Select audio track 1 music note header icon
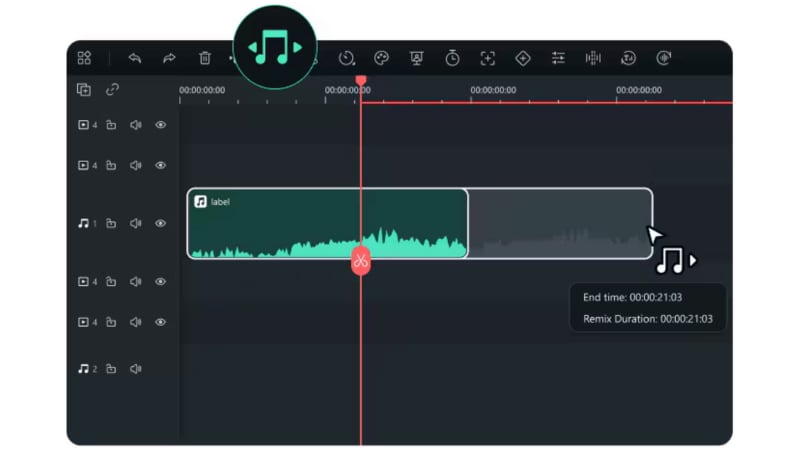800x450 pixels. point(84,223)
